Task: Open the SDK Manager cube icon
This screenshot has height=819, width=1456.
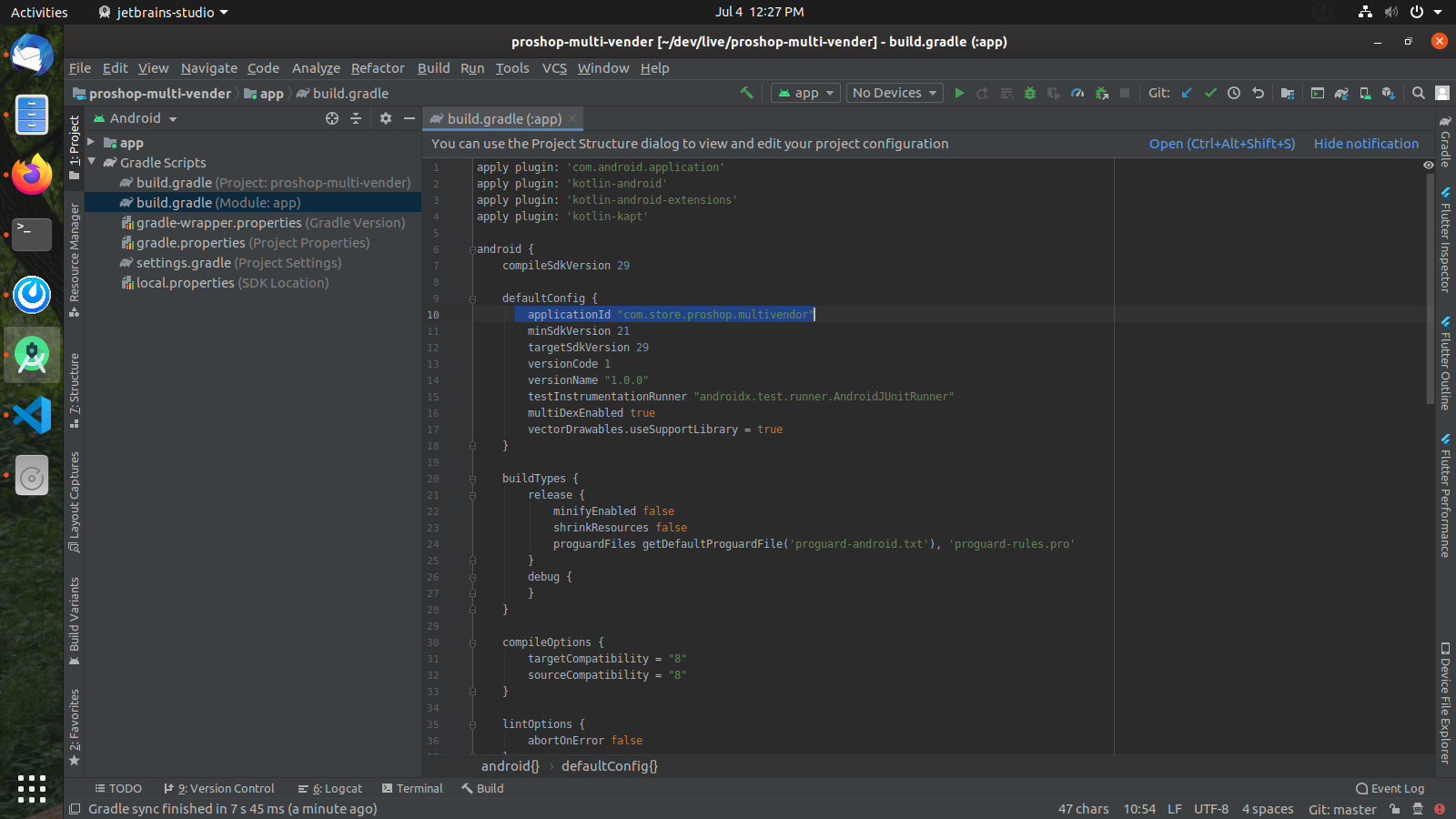Action: (x=1389, y=93)
